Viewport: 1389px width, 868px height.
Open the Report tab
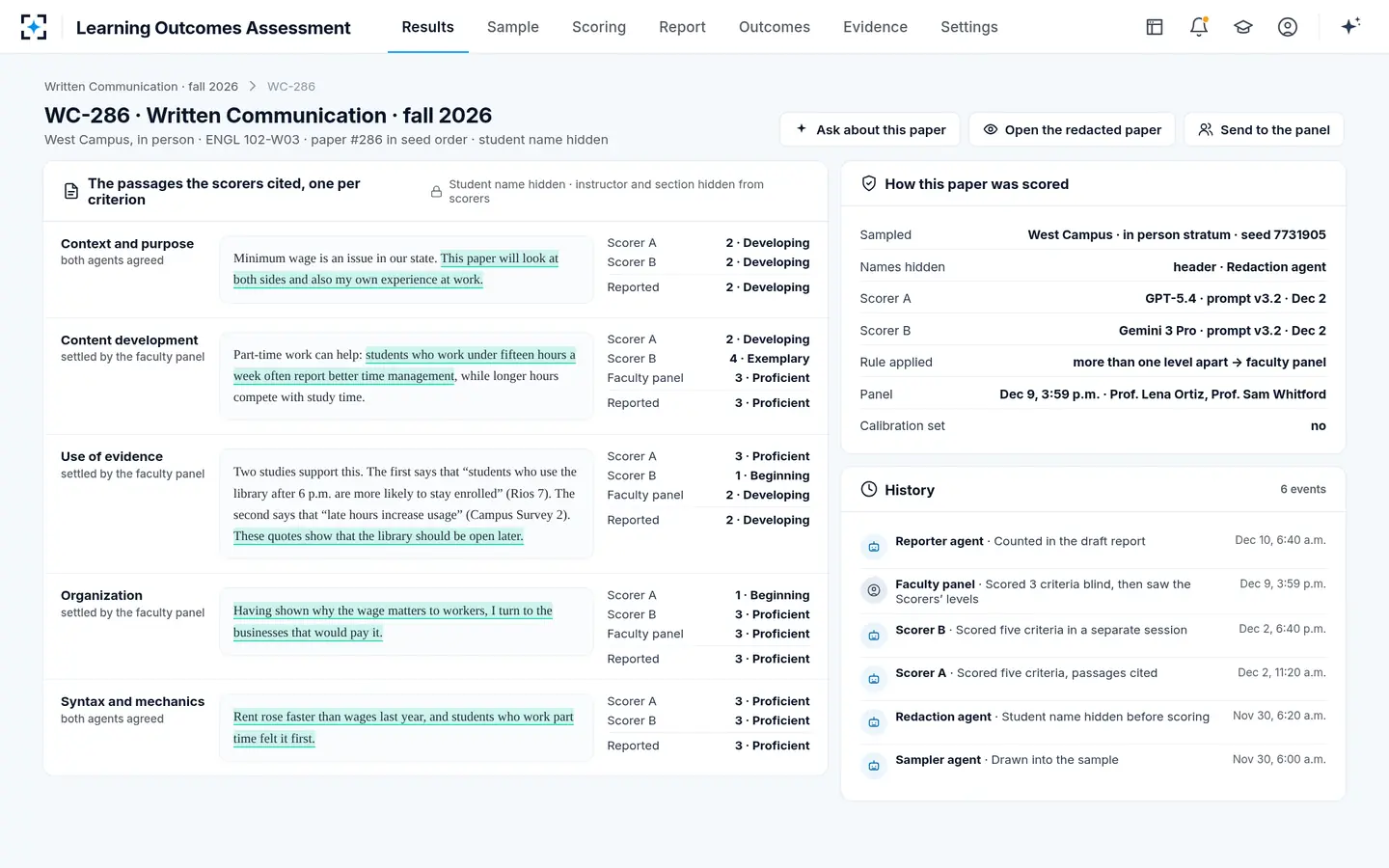point(682,27)
